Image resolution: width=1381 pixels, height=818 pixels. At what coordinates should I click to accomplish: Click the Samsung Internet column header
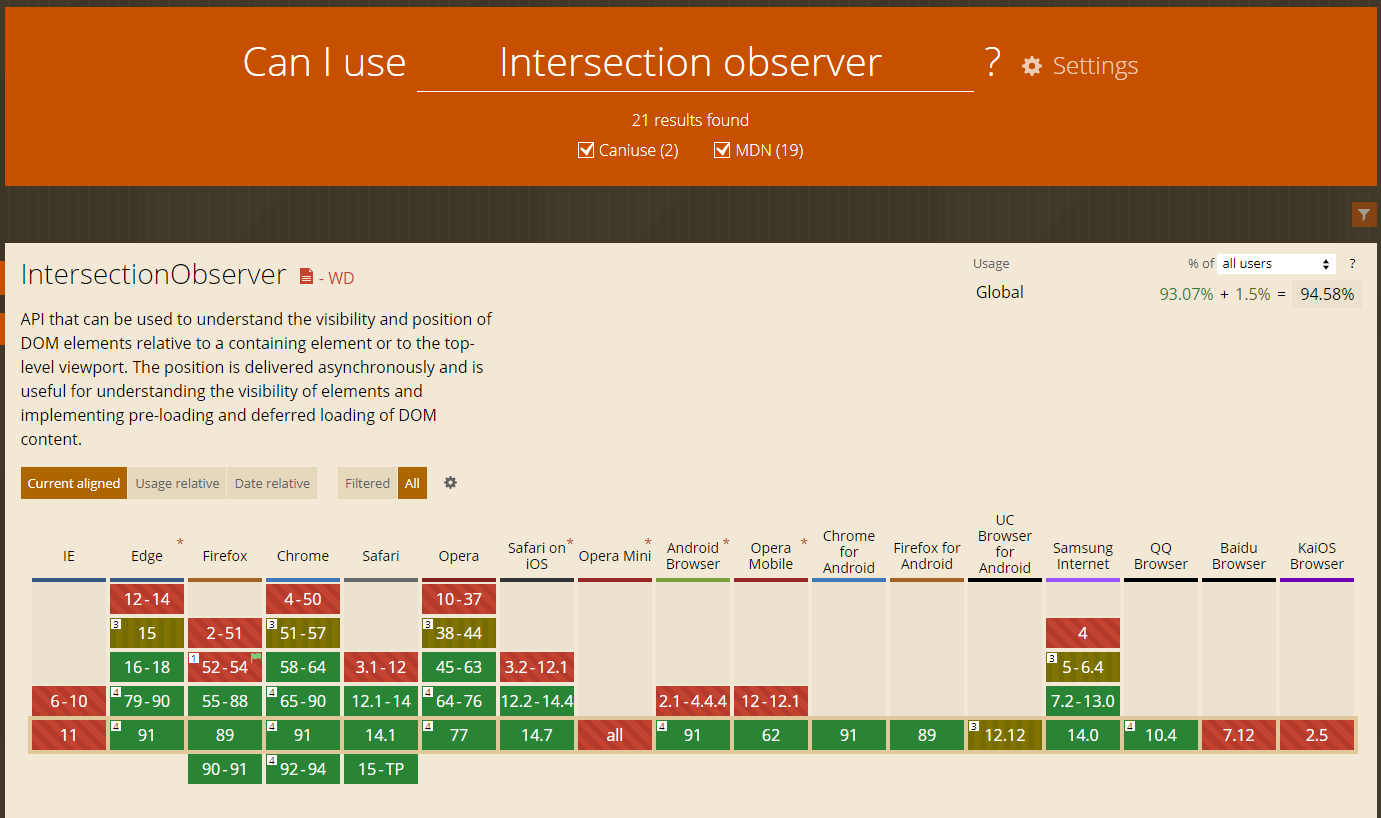pyautogui.click(x=1083, y=555)
